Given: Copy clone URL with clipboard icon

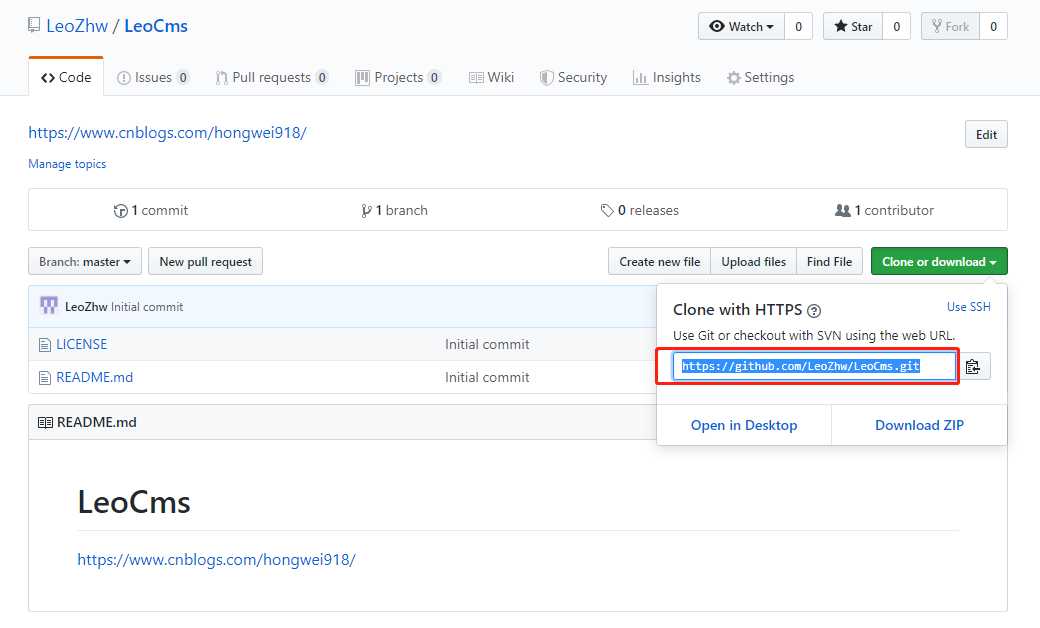Looking at the screenshot, I should click(973, 366).
